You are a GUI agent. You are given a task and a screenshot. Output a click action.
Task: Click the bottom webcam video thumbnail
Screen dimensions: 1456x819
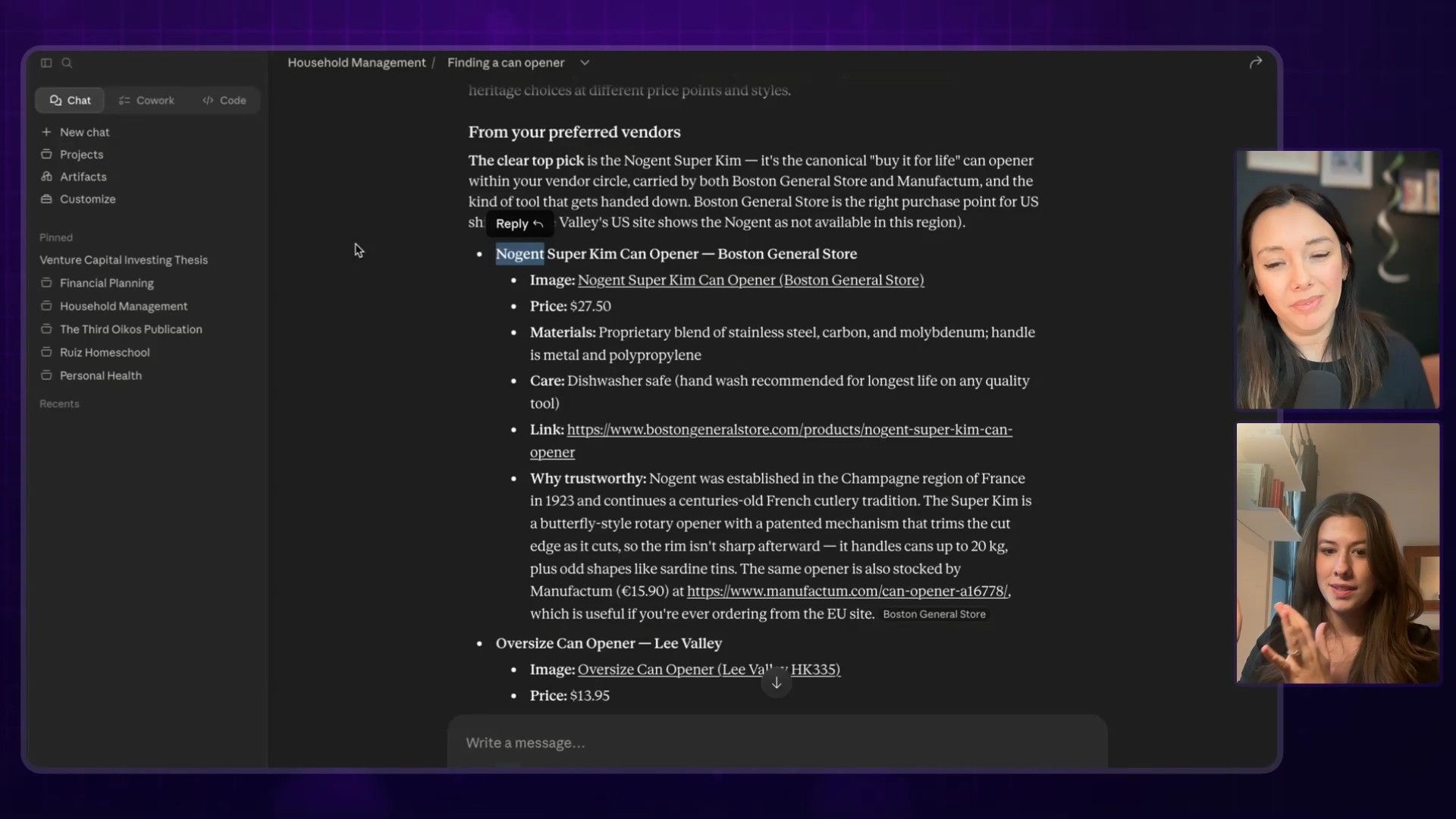[x=1338, y=553]
